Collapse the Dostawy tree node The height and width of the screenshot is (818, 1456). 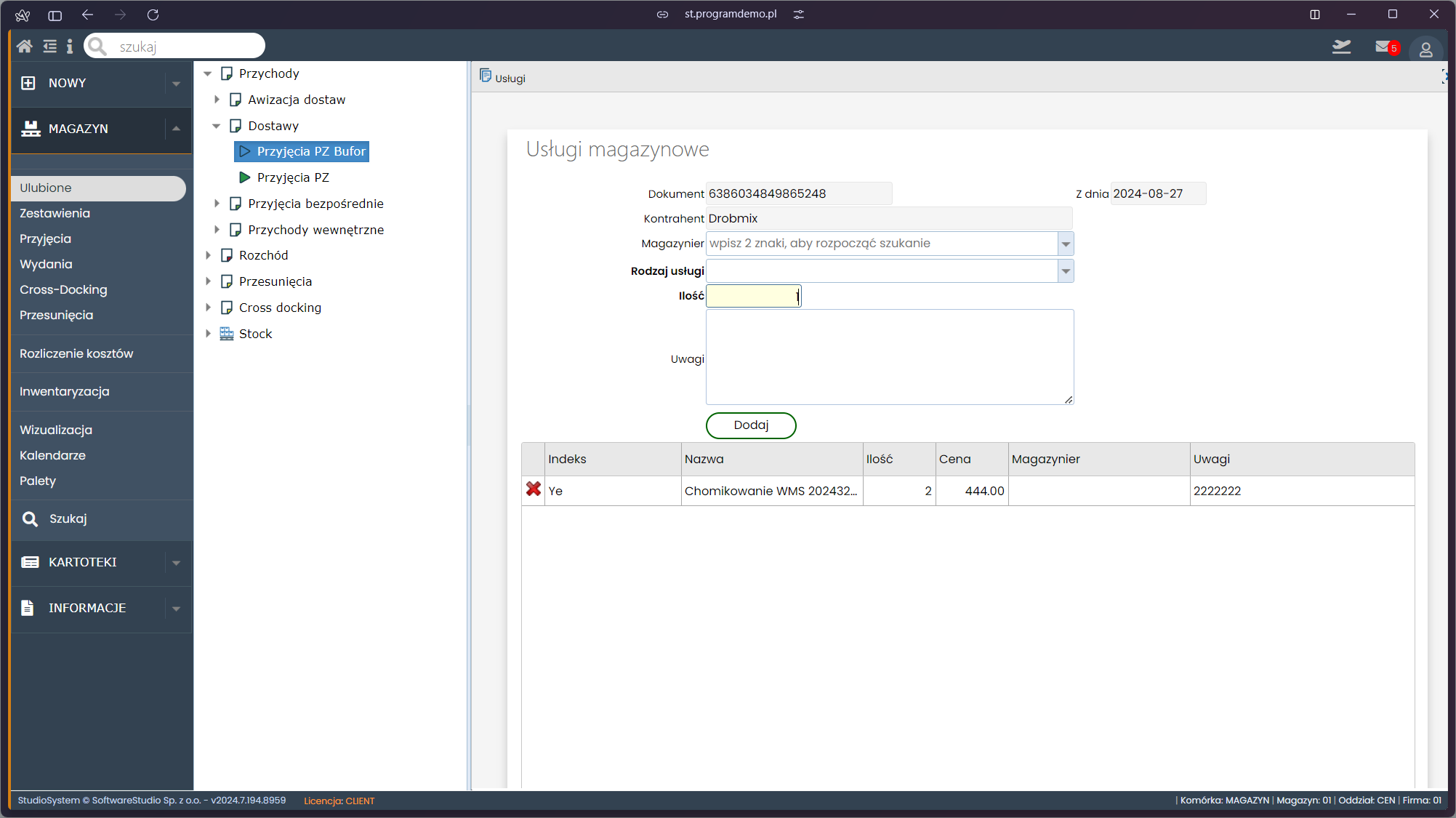coord(217,126)
